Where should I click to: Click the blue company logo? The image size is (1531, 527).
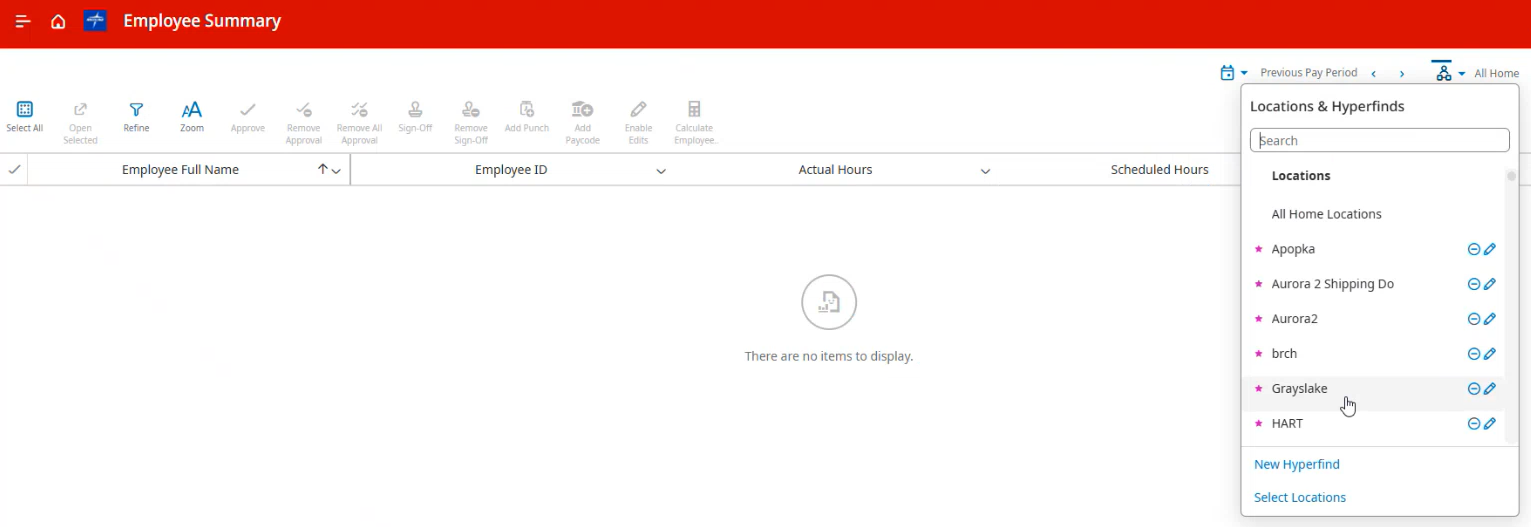pyautogui.click(x=95, y=21)
